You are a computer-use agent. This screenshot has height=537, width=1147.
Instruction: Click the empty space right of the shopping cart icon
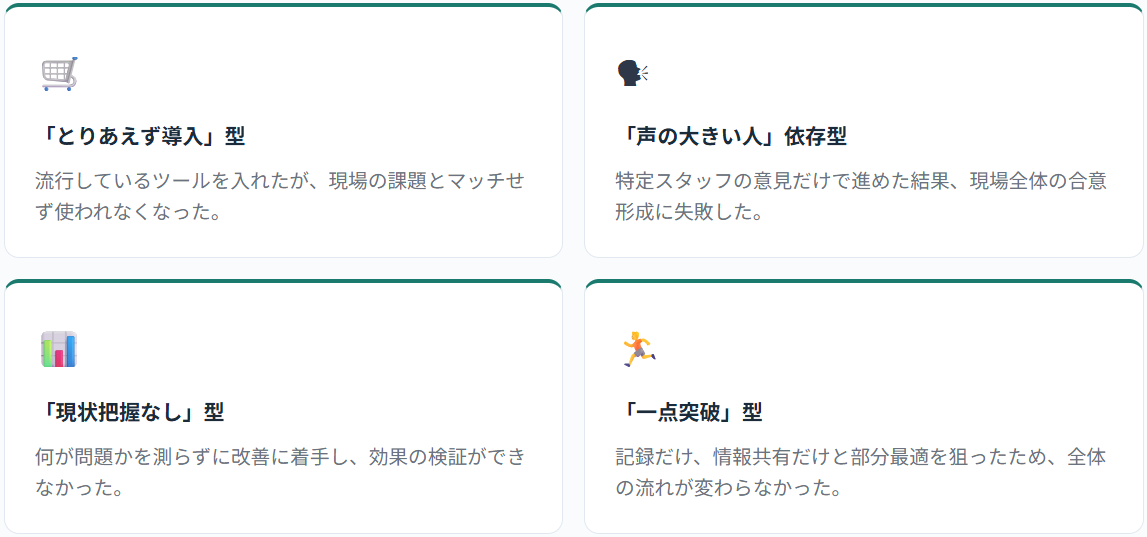(x=300, y=74)
